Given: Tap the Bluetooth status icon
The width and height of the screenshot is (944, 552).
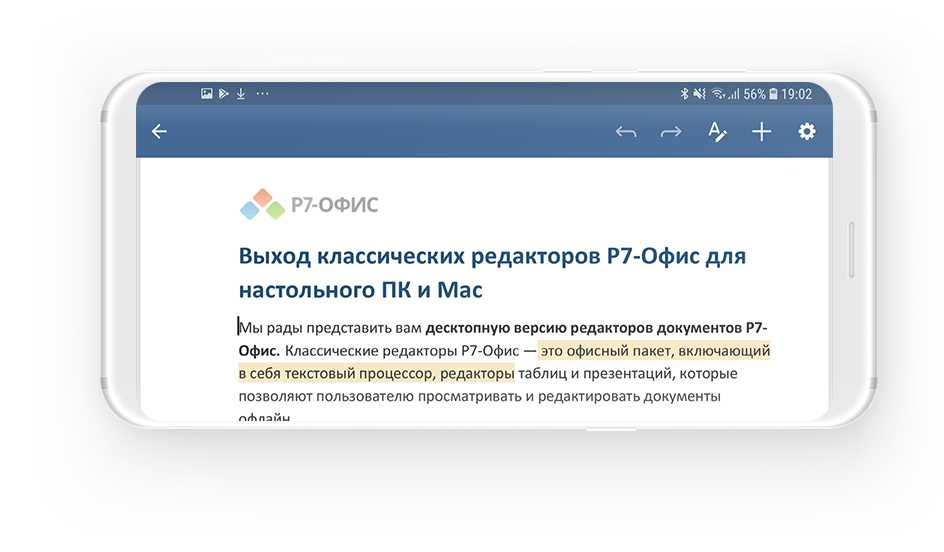Looking at the screenshot, I should click(x=685, y=94).
